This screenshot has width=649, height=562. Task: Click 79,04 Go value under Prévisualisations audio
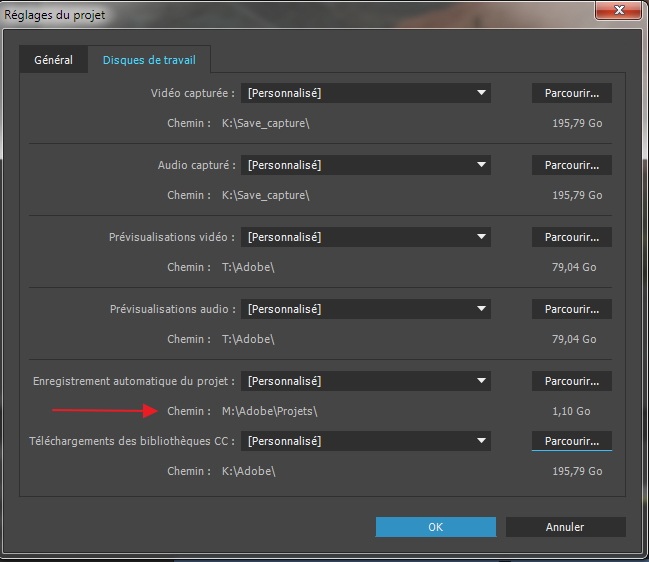tap(574, 339)
